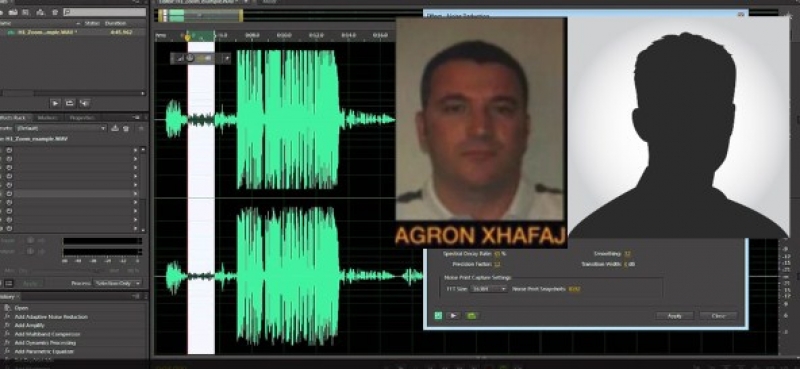Click the Close button in Noise Reduction dialog
The height and width of the screenshot is (369, 800).
pyautogui.click(x=718, y=316)
